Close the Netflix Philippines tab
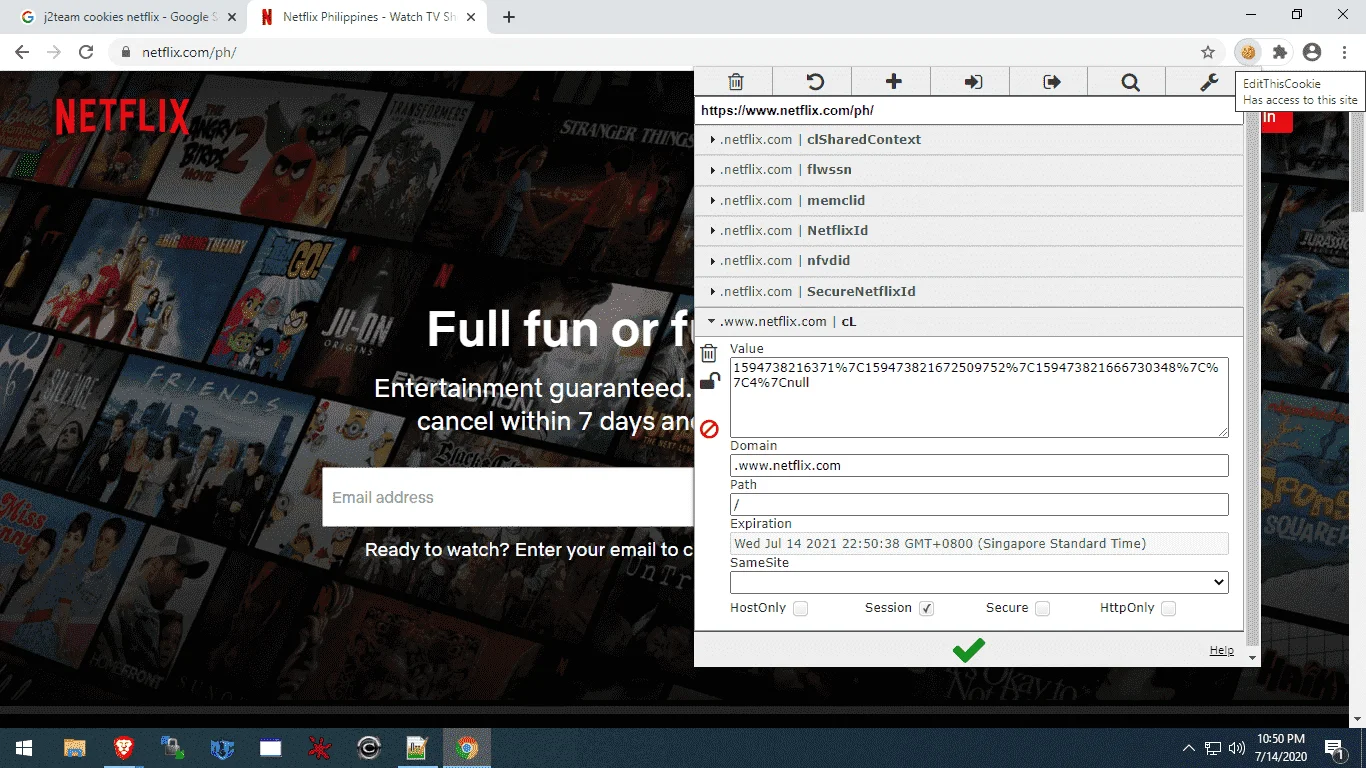Viewport: 1366px width, 768px height. point(471,17)
